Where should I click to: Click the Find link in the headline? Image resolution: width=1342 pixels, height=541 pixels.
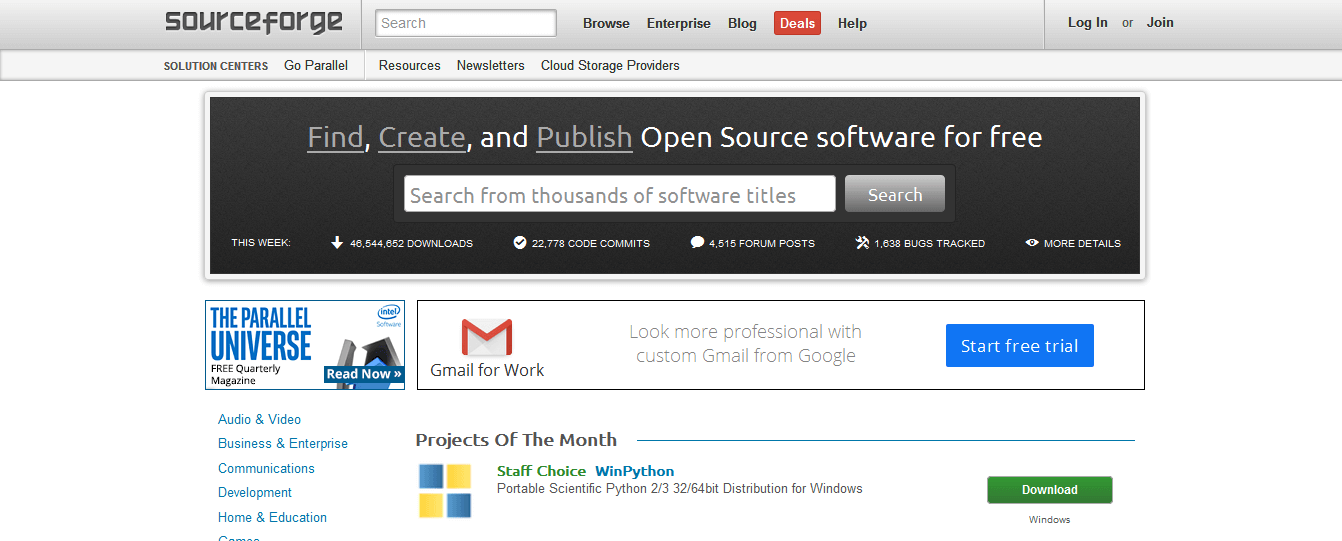tap(335, 137)
